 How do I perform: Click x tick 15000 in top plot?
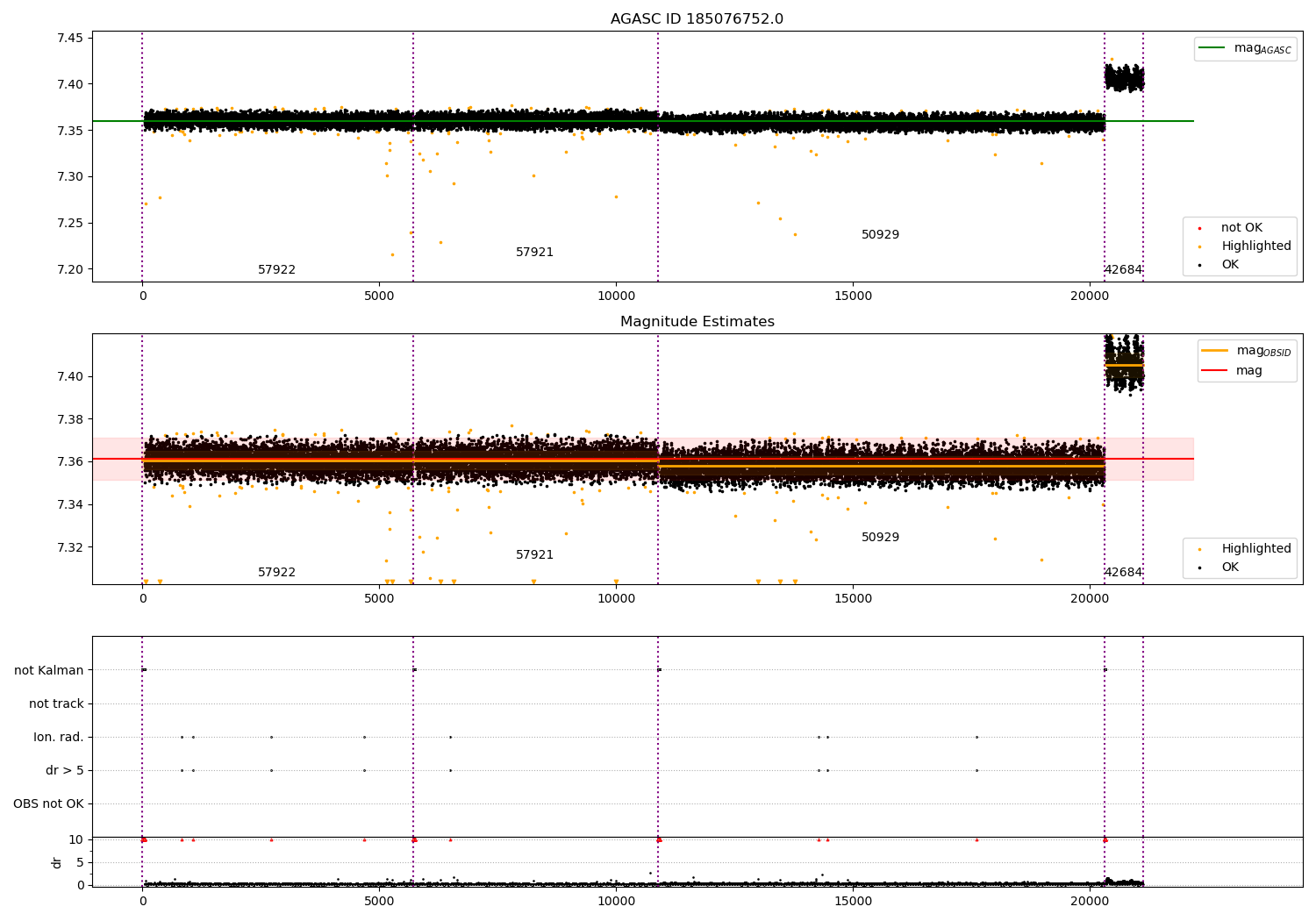[x=853, y=296]
